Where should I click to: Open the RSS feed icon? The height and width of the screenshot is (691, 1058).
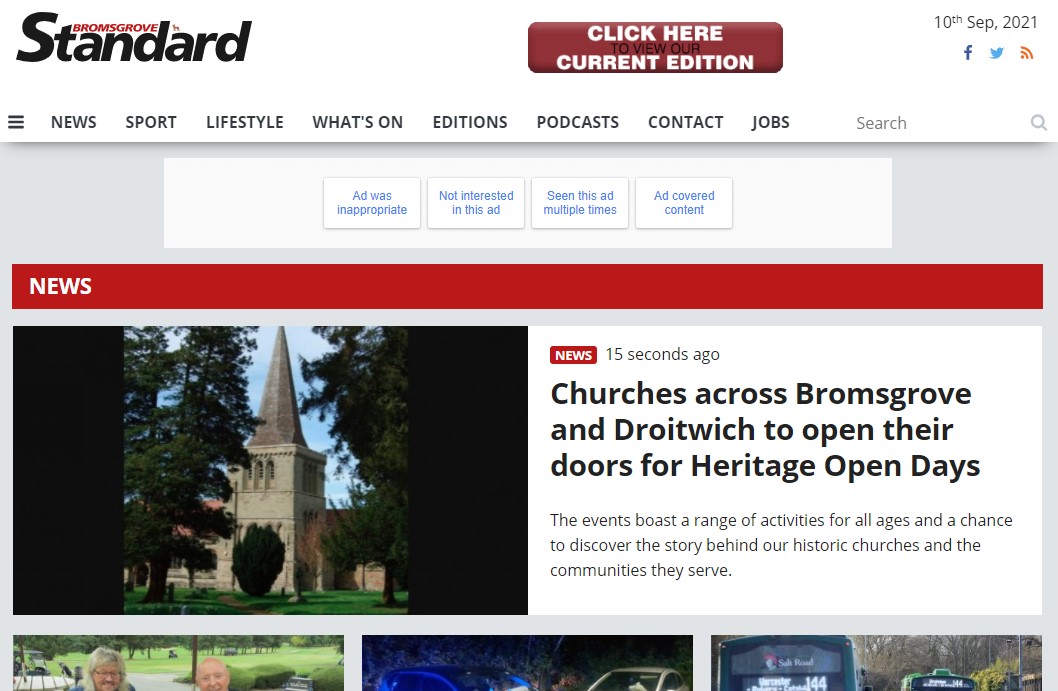pos(1026,53)
